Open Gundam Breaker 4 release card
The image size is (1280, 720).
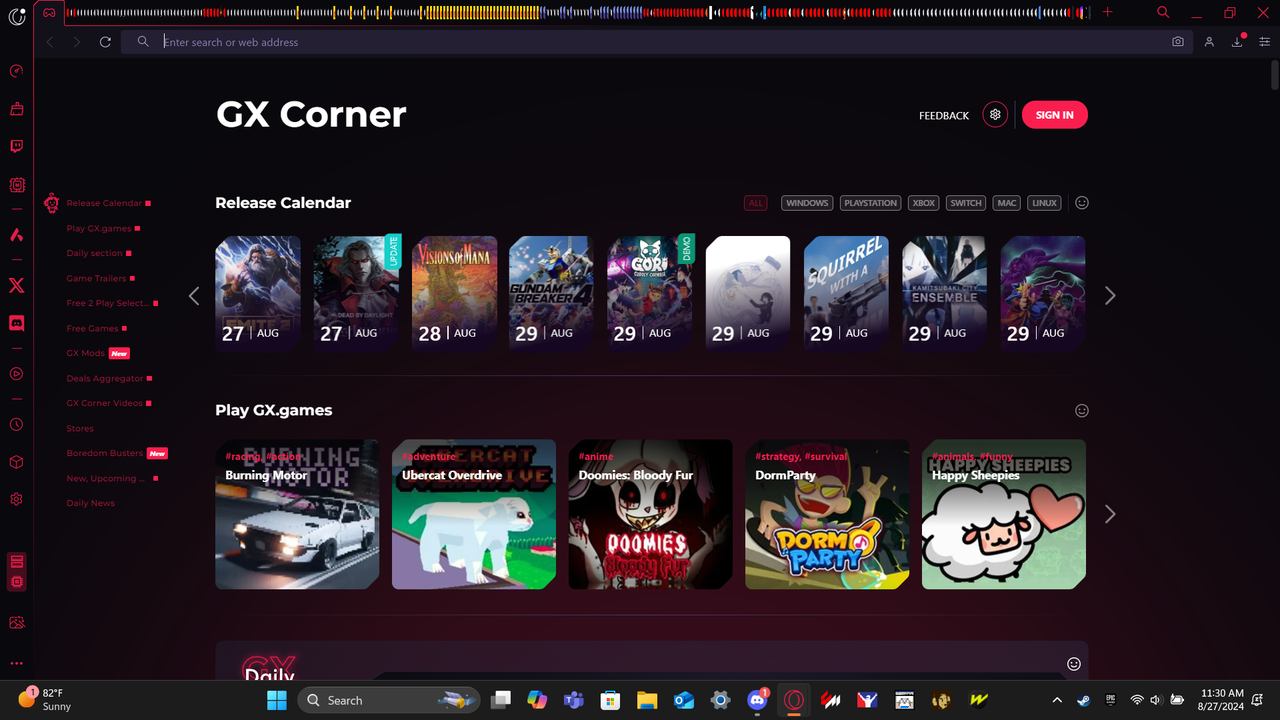(x=551, y=293)
